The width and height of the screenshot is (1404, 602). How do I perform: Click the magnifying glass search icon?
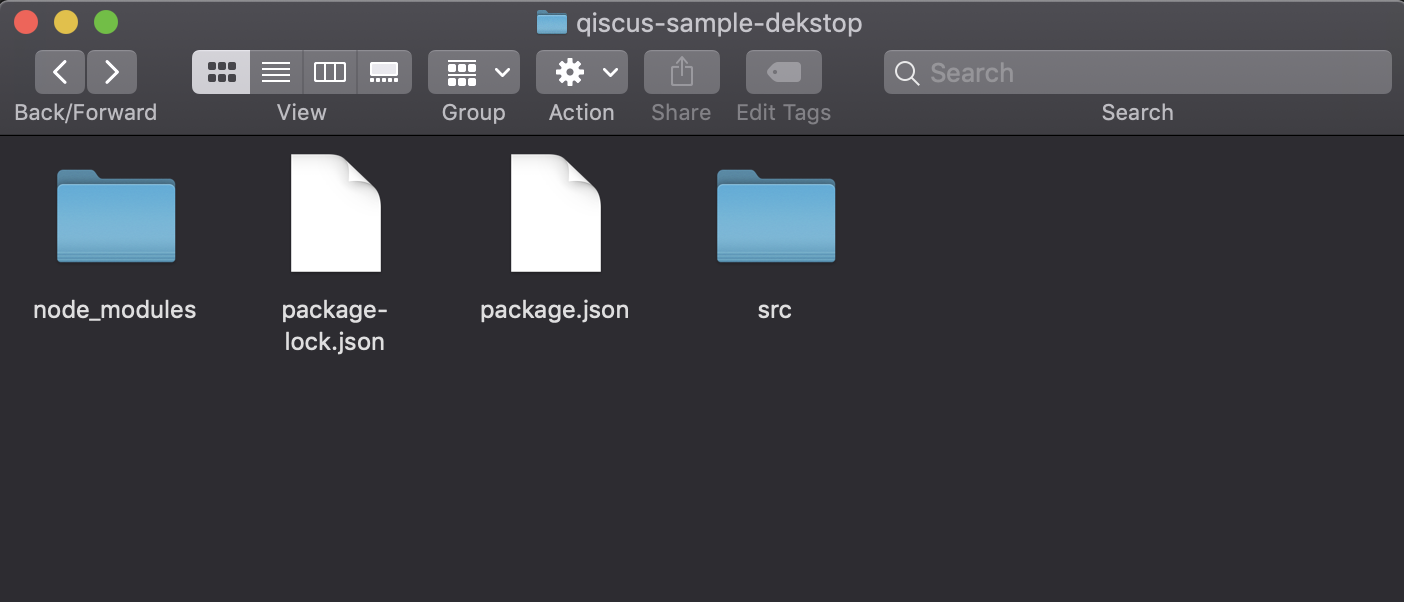pos(907,73)
